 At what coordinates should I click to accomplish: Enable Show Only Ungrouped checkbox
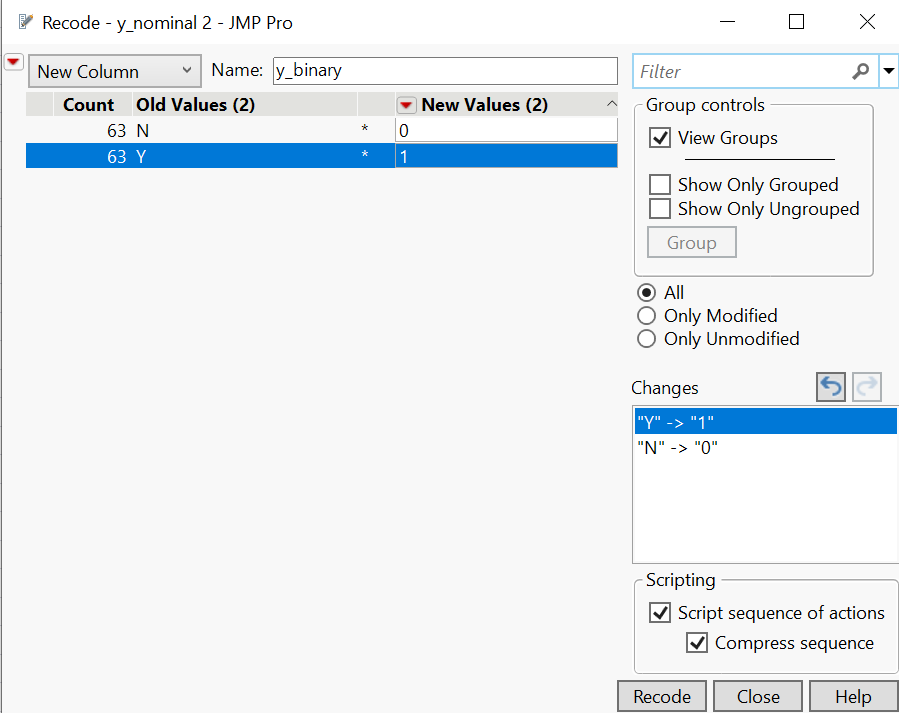tap(660, 209)
